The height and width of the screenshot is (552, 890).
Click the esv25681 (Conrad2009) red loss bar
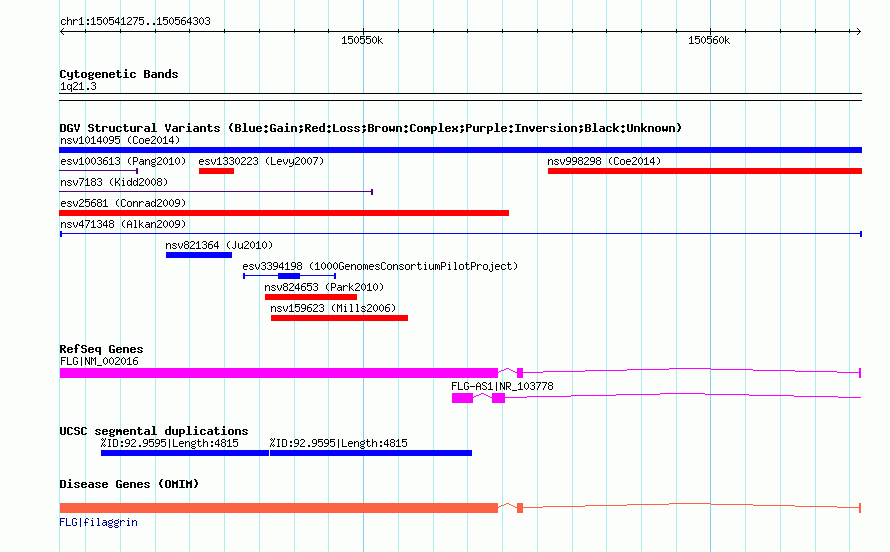tap(284, 213)
